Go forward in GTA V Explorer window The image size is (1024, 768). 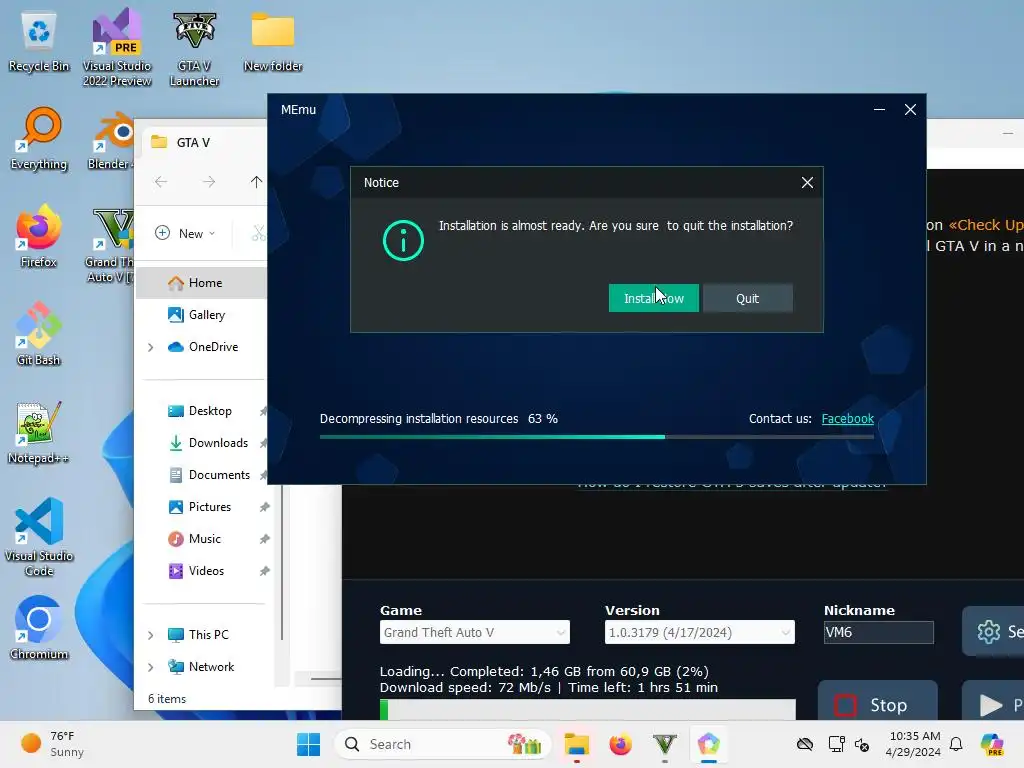pyautogui.click(x=208, y=182)
